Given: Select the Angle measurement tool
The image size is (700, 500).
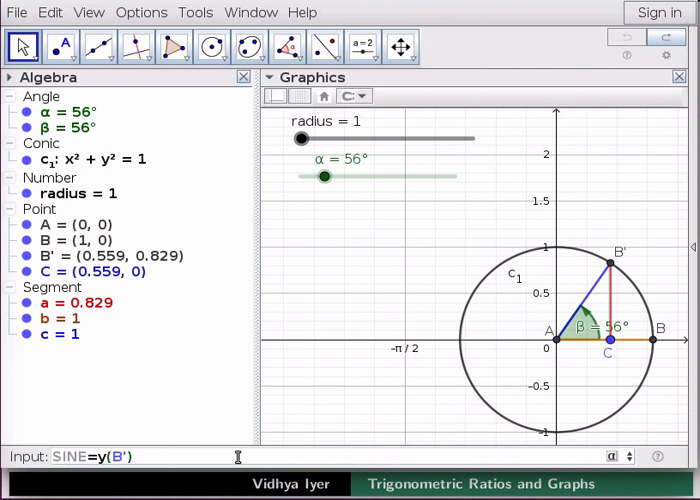Looking at the screenshot, I should (x=288, y=46).
